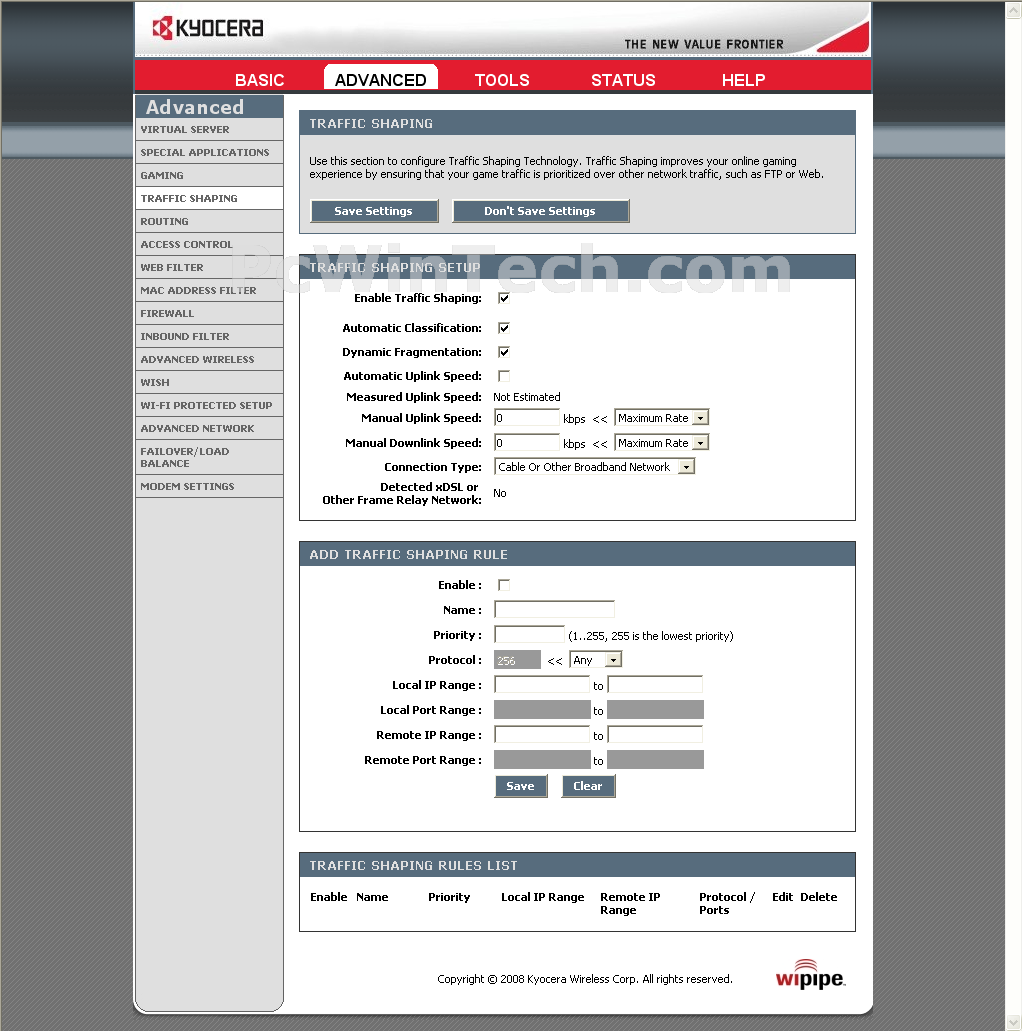Save the traffic shaping rule
Image resolution: width=1022 pixels, height=1031 pixels.
520,786
